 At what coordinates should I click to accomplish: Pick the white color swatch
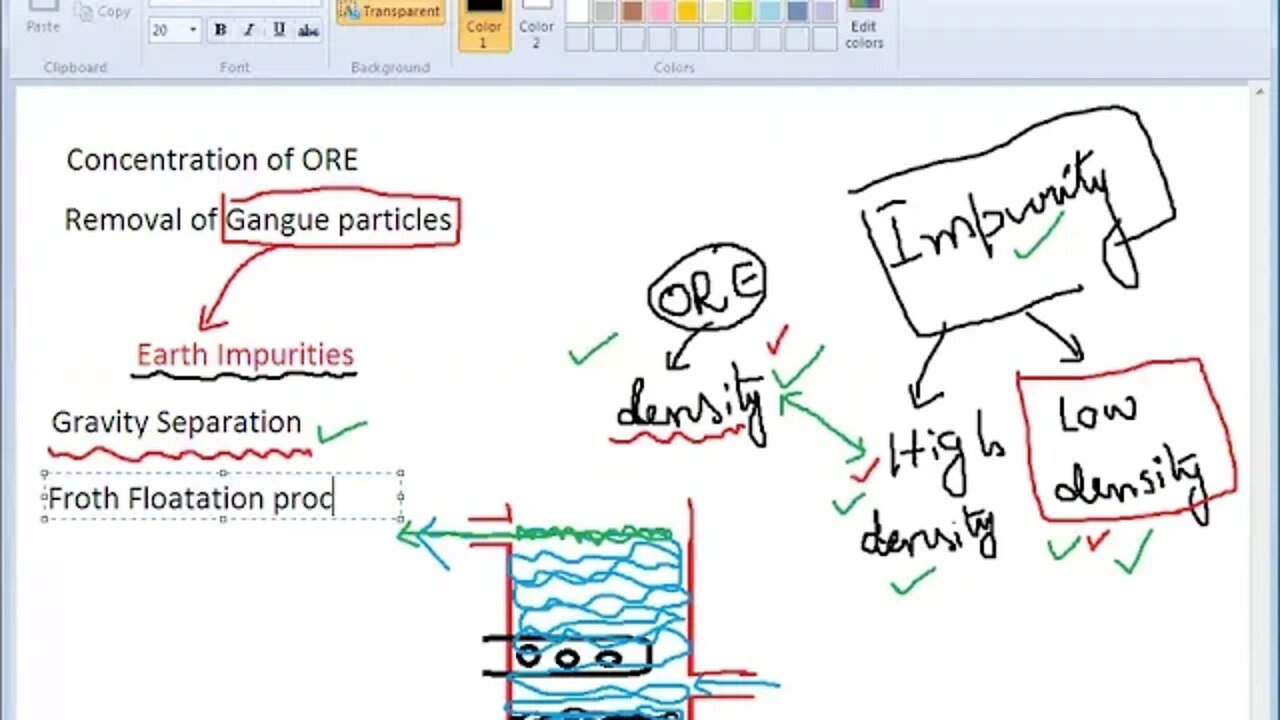click(577, 11)
